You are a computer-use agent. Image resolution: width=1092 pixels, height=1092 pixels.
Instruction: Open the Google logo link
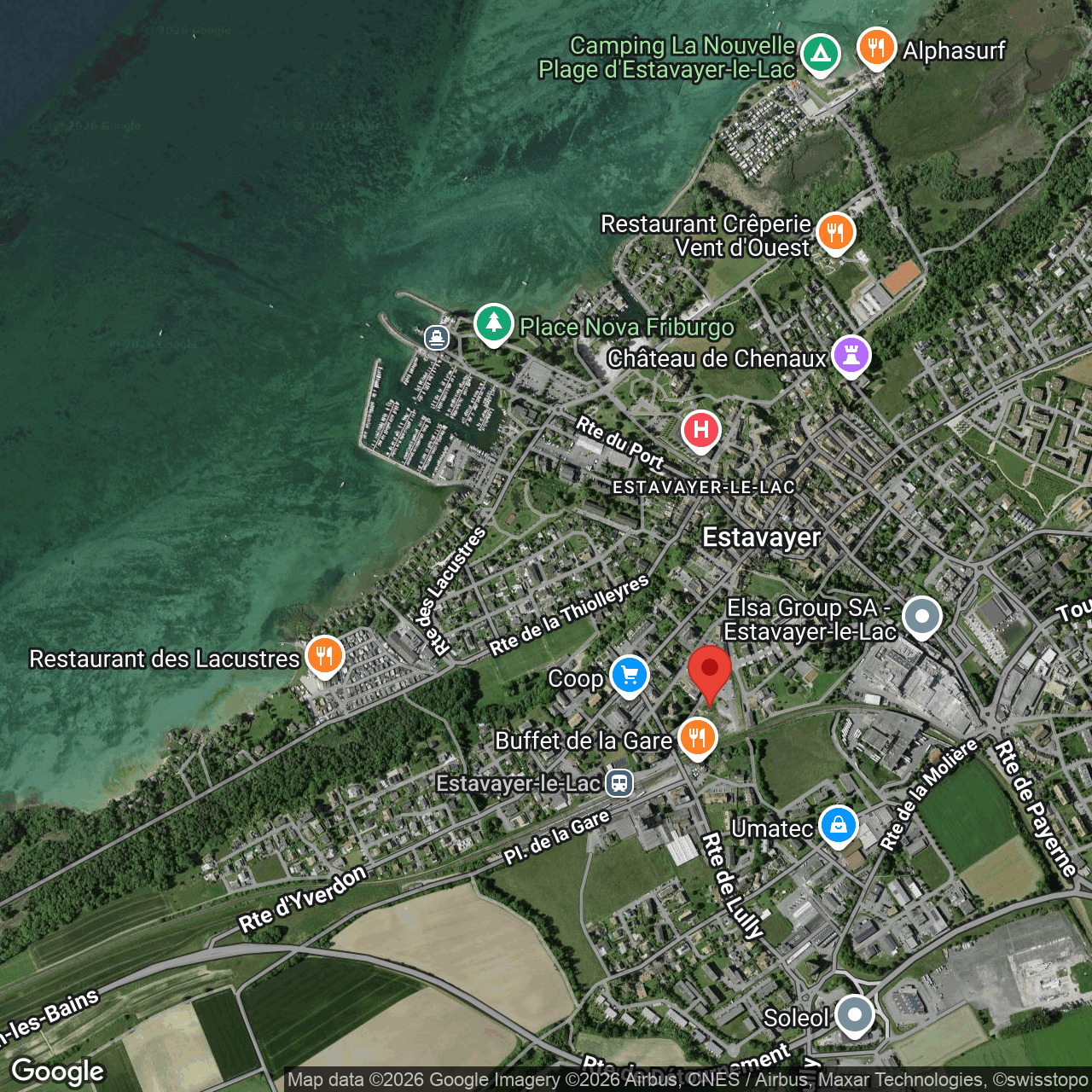tap(57, 1071)
